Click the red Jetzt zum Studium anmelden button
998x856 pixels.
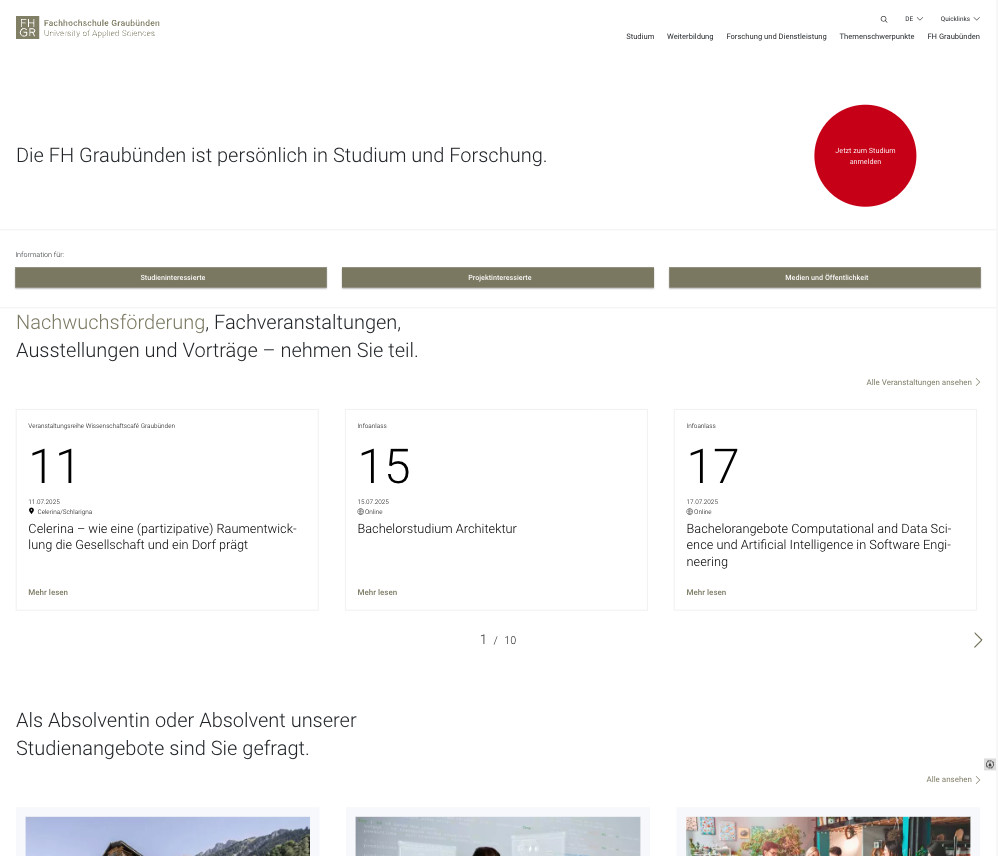click(865, 156)
